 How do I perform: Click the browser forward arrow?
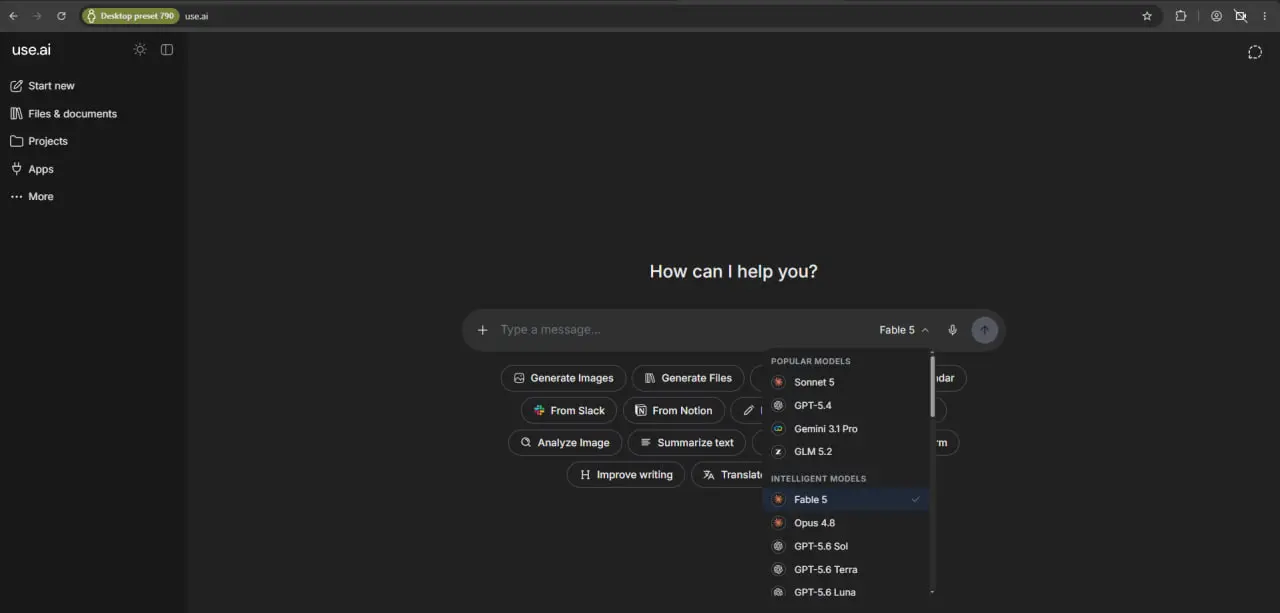pyautogui.click(x=37, y=16)
